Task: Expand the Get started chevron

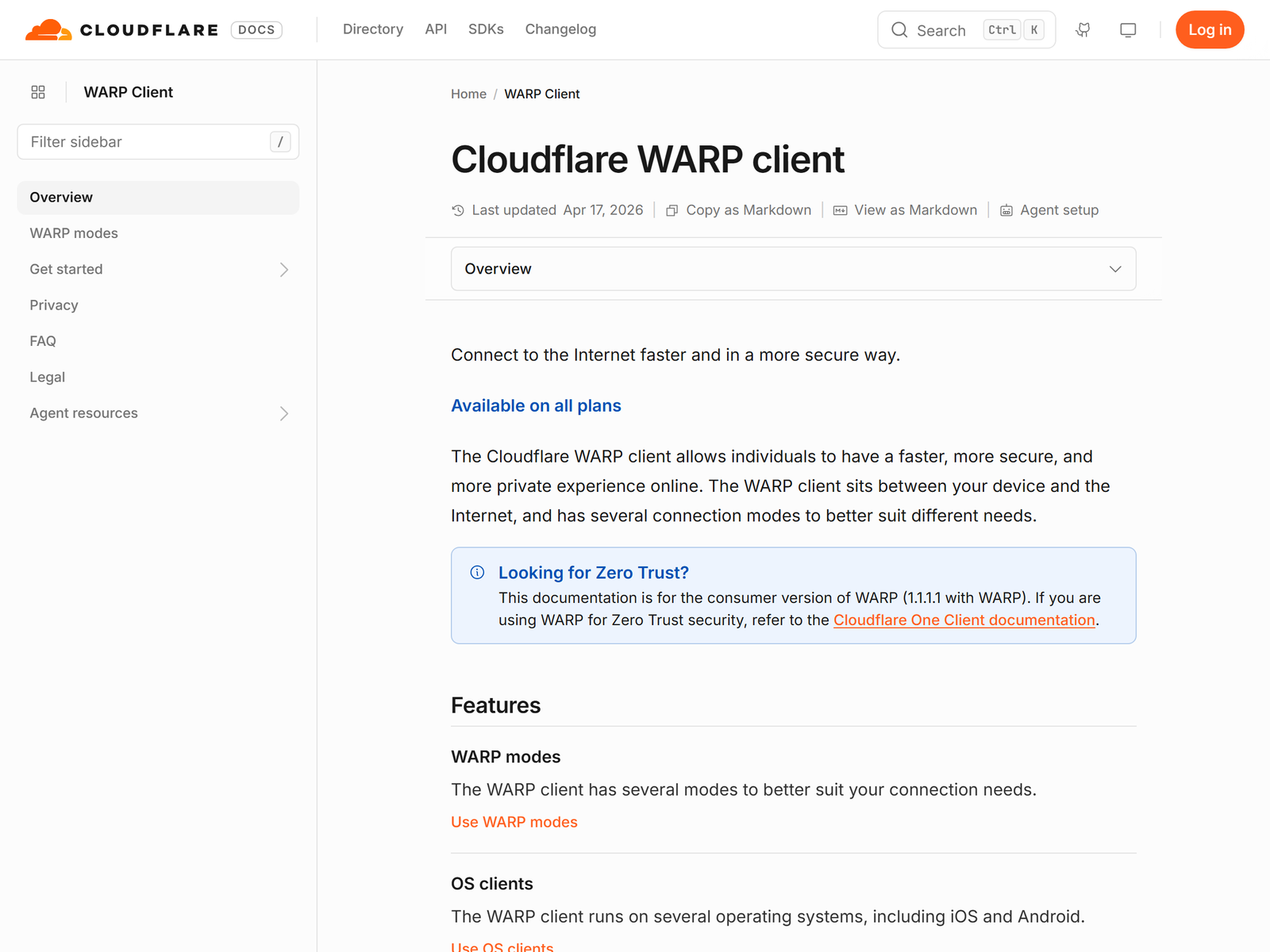Action: pyautogui.click(x=284, y=270)
